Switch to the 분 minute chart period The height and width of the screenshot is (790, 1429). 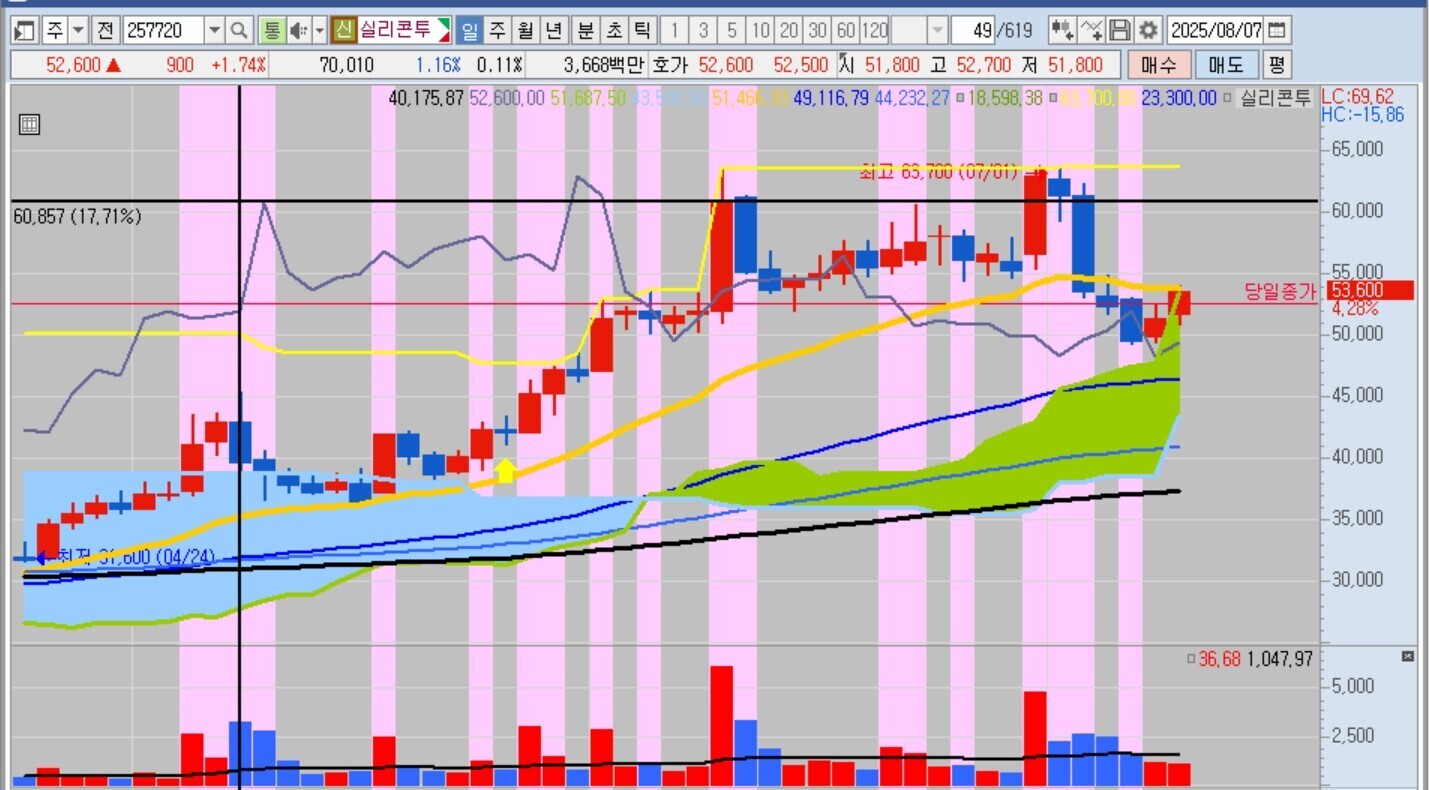[x=586, y=30]
